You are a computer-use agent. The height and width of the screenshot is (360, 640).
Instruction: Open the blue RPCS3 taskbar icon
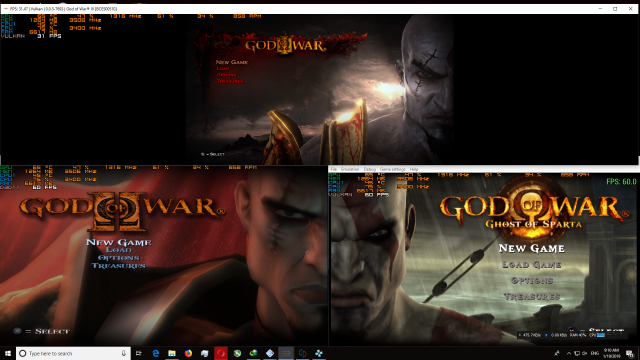click(x=286, y=353)
